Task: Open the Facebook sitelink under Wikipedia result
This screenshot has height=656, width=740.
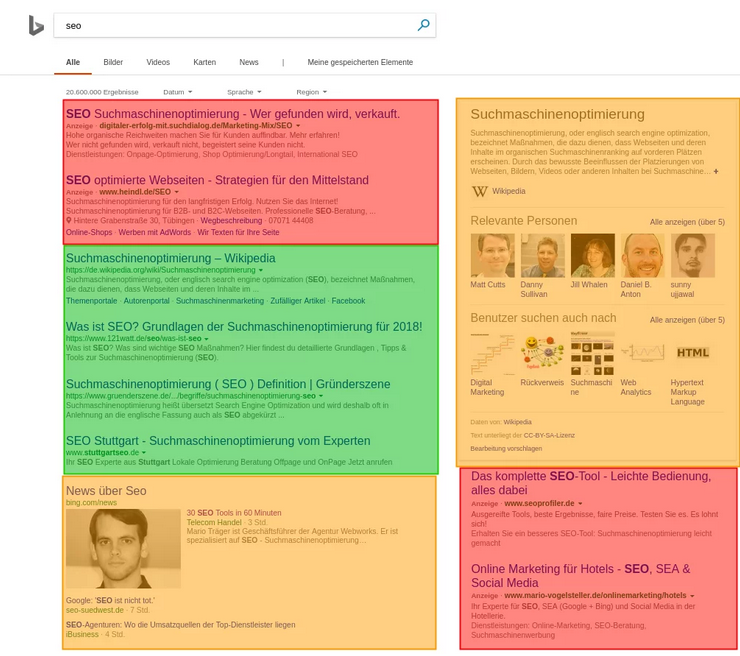Action: [x=348, y=301]
